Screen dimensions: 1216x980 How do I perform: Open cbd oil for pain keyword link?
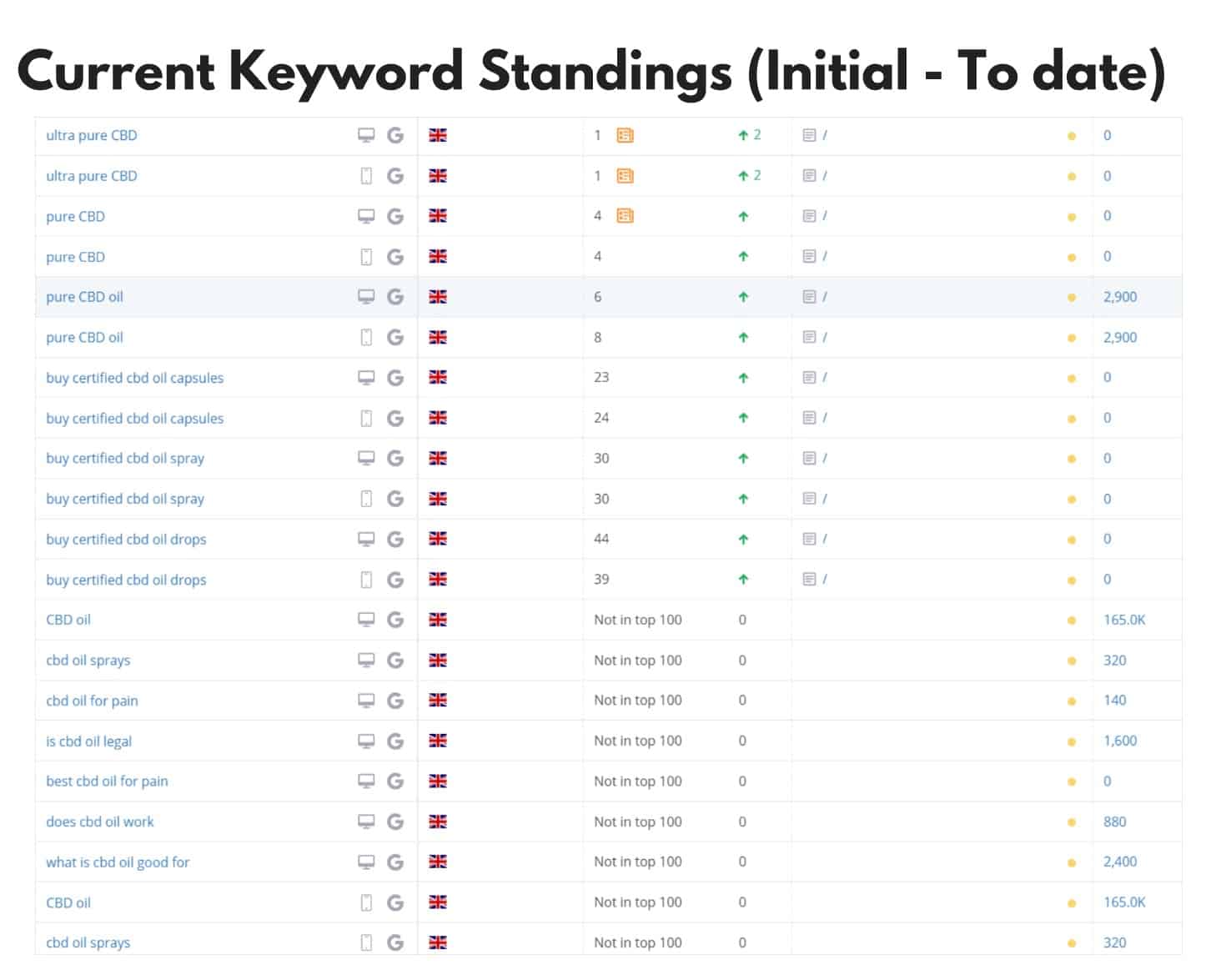[x=92, y=701]
